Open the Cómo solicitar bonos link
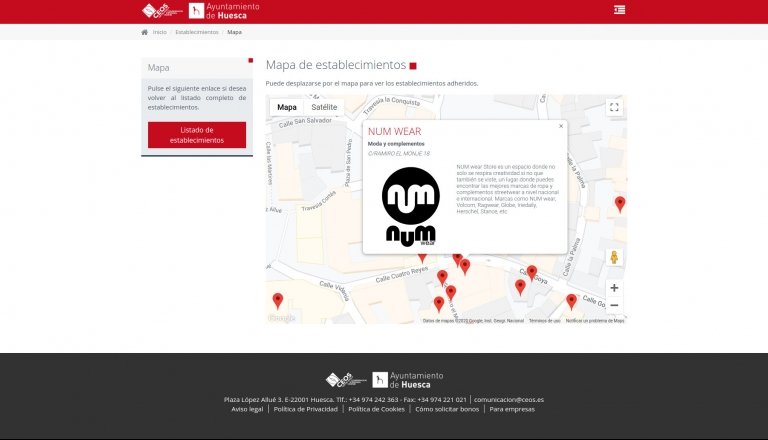768x440 pixels. [448, 409]
